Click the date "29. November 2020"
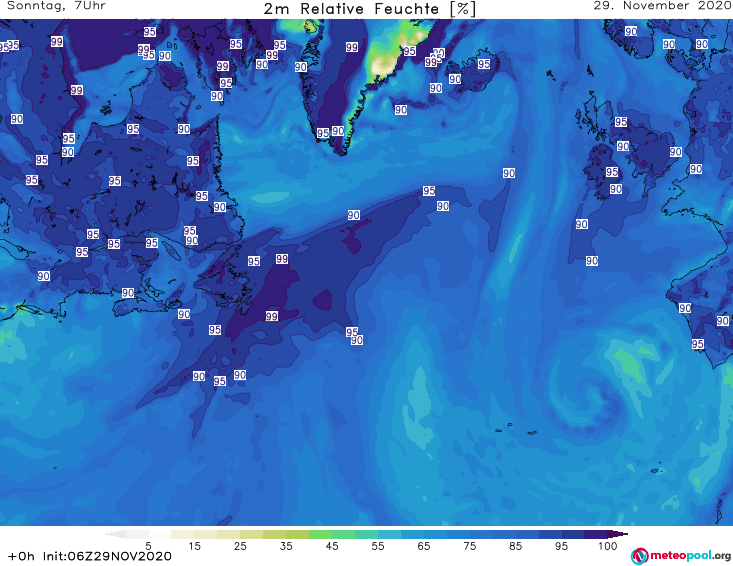Viewport: 733px width, 566px height. (x=662, y=6)
